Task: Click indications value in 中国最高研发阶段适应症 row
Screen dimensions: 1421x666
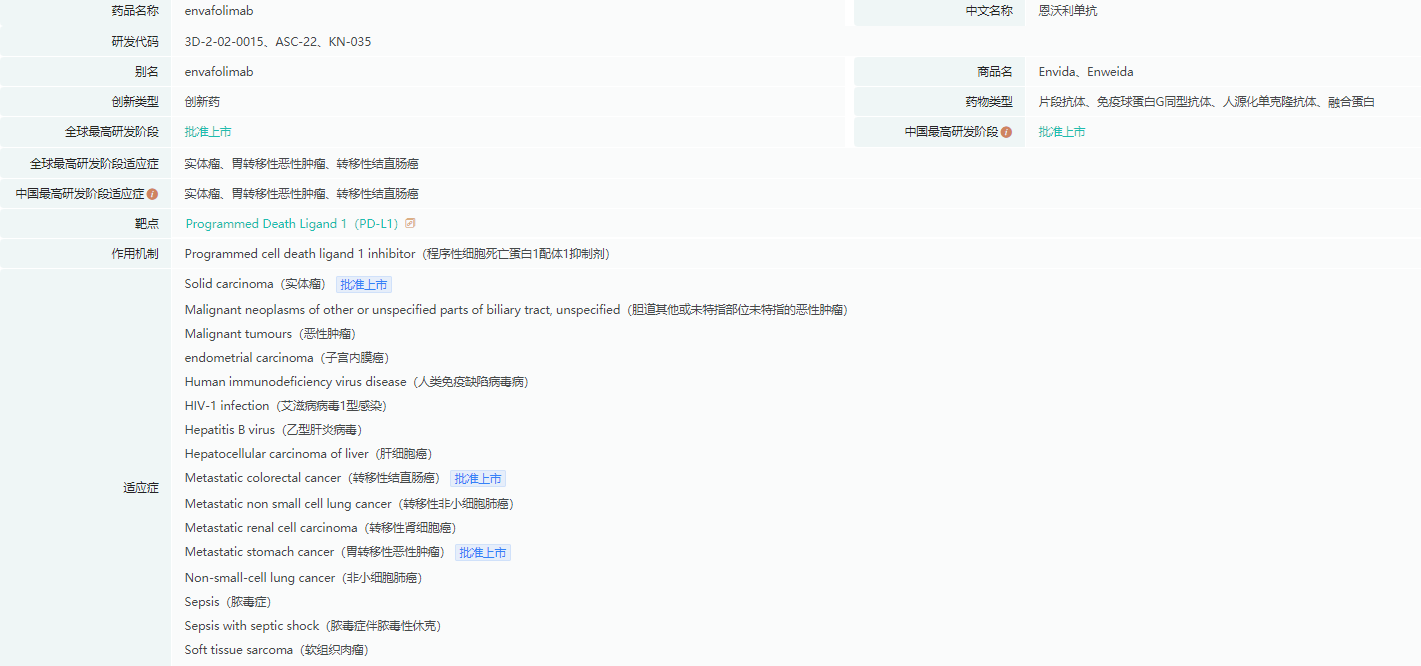Action: (x=302, y=194)
